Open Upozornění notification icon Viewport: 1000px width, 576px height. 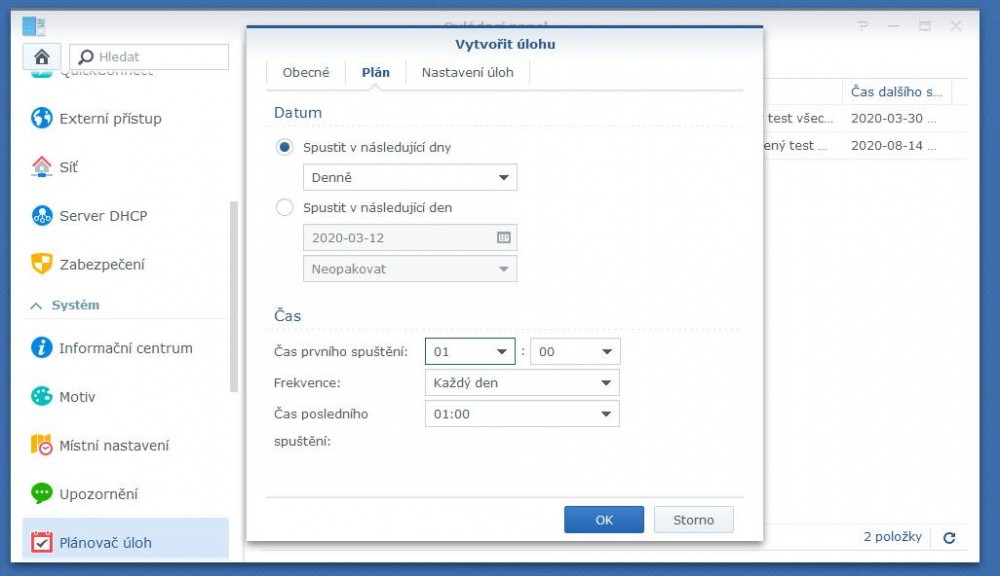tap(42, 494)
